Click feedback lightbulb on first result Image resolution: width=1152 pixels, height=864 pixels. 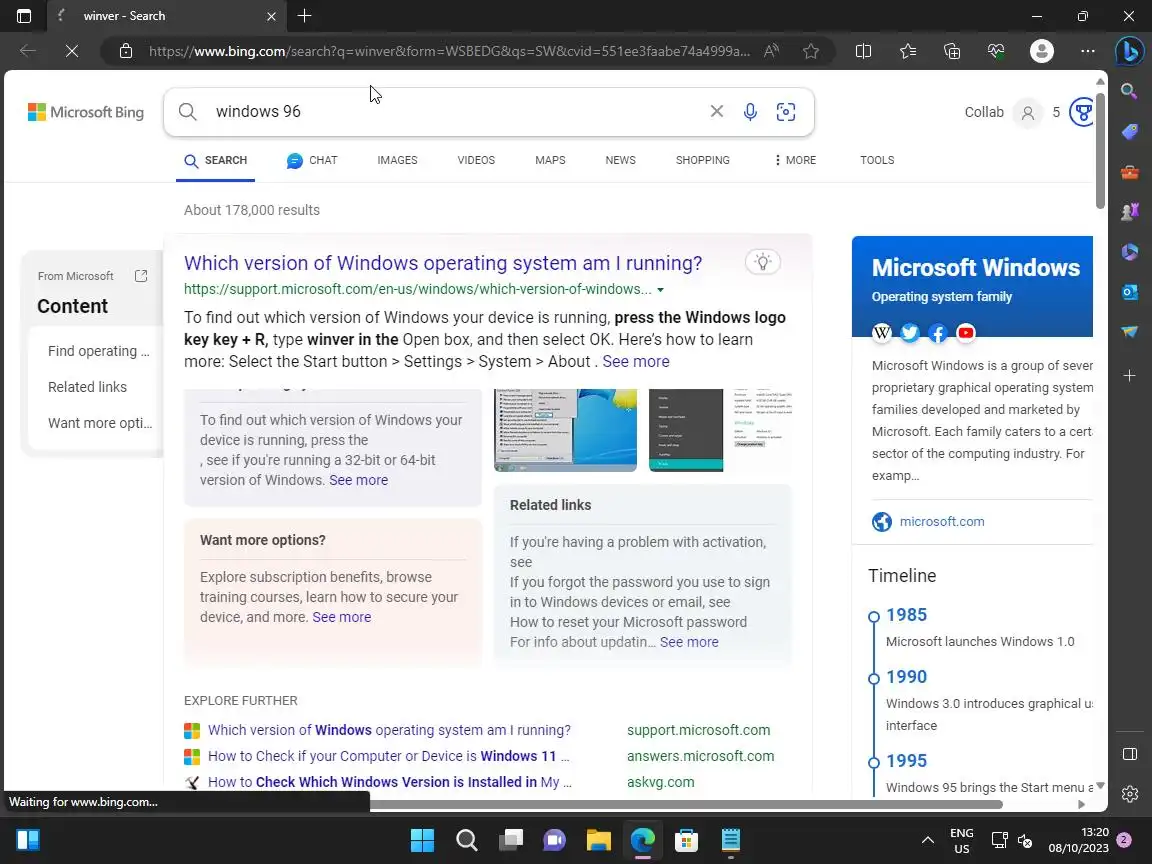click(x=763, y=262)
